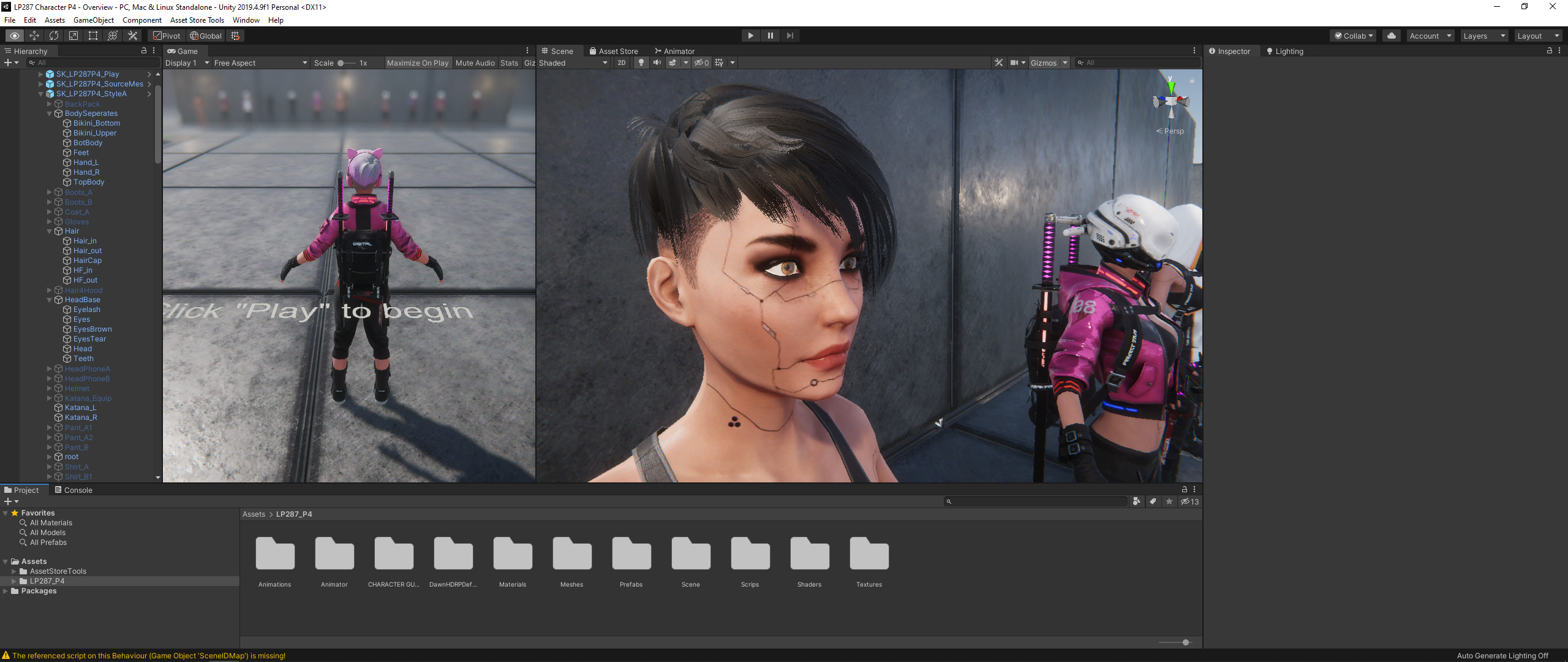
Task: Open the Free Aspect dropdown
Action: coord(260,63)
